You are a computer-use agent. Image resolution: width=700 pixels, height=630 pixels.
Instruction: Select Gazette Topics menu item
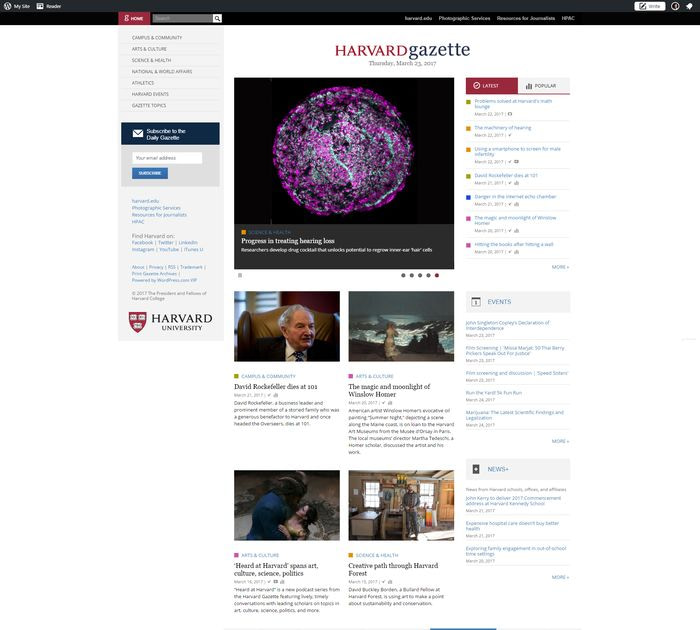pos(149,105)
